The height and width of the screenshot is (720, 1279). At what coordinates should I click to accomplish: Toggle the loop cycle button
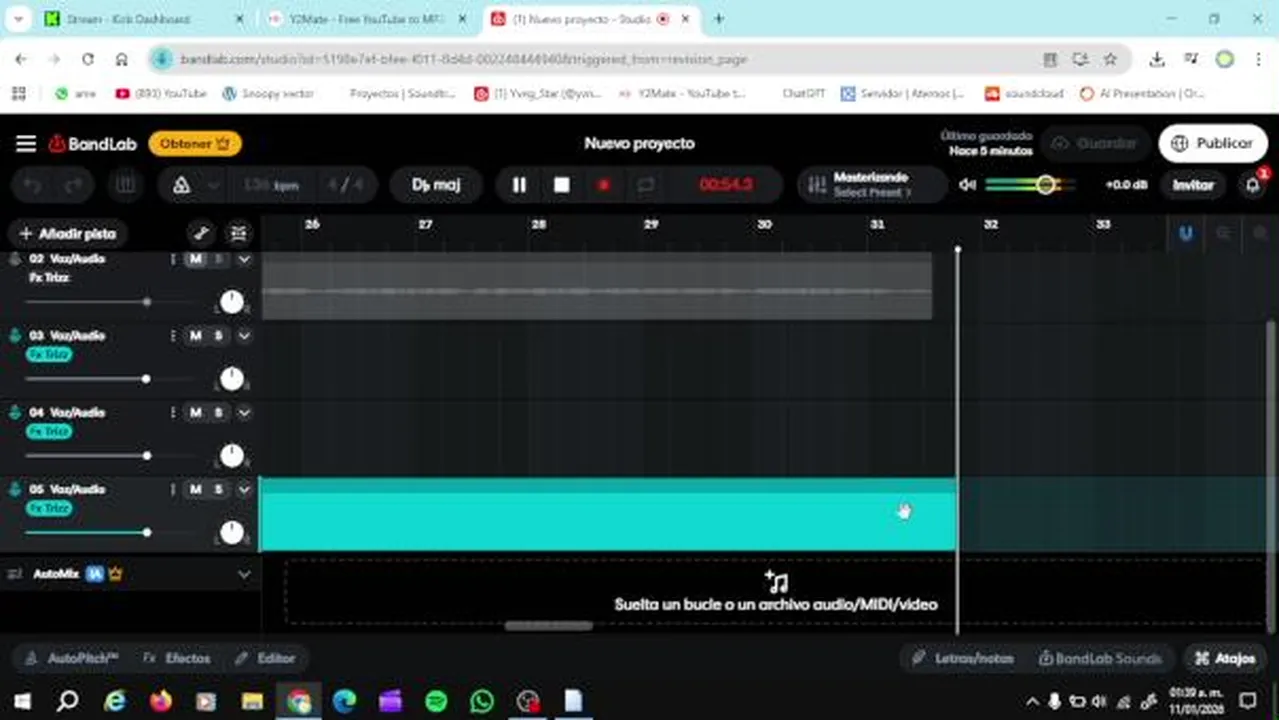(x=646, y=185)
